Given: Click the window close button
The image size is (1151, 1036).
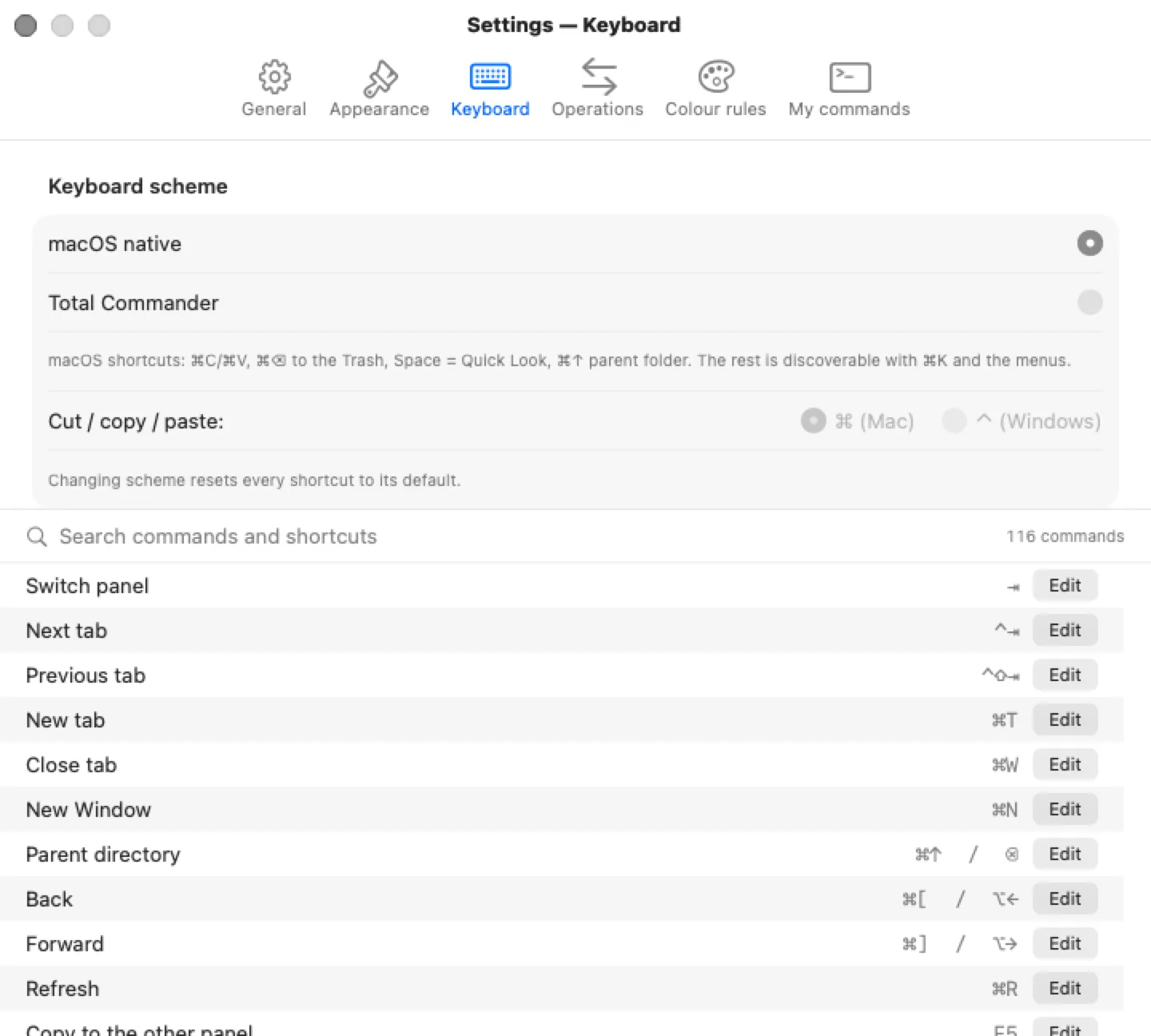Looking at the screenshot, I should (26, 26).
